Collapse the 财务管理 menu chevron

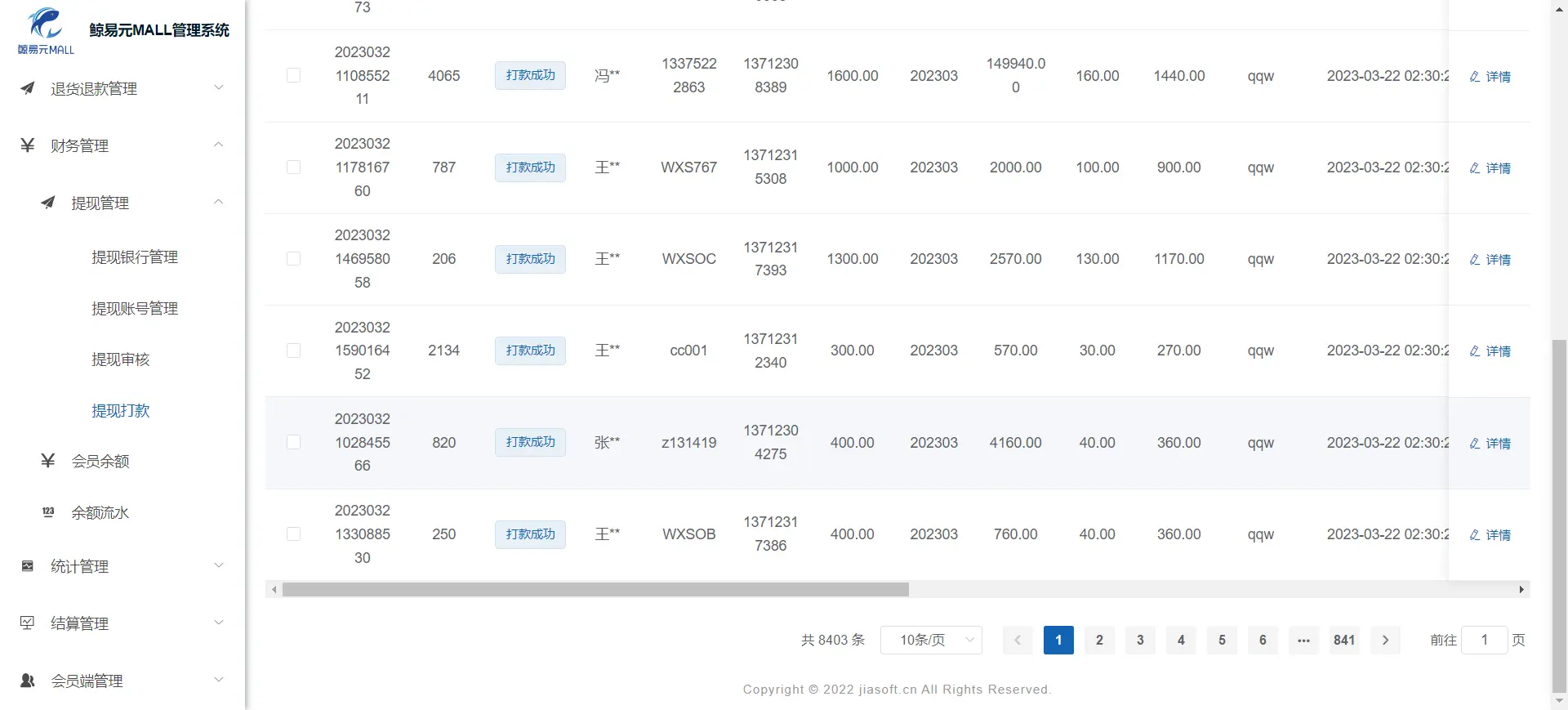(218, 145)
